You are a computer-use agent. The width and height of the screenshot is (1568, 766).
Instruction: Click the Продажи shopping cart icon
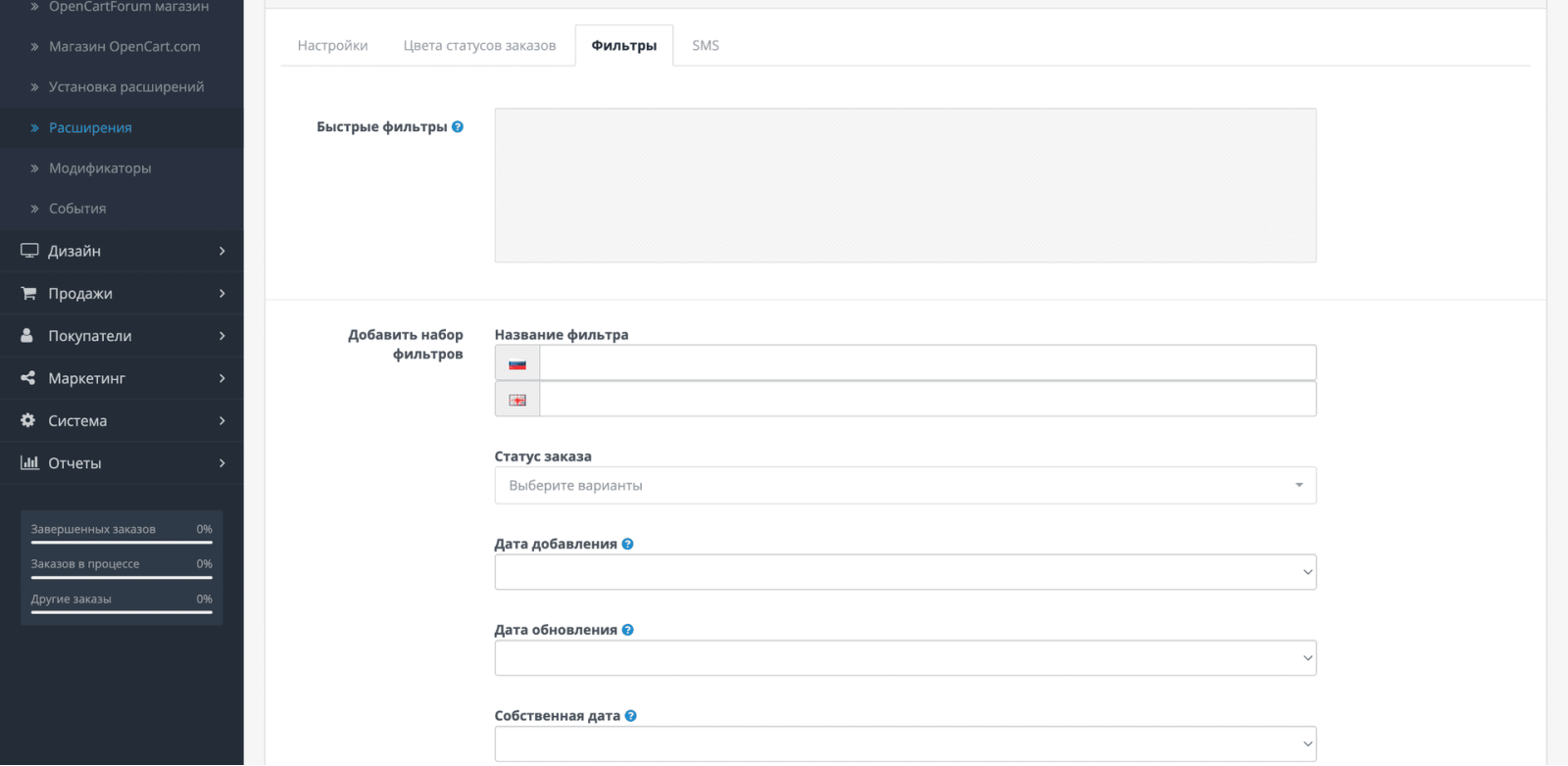[x=29, y=294]
